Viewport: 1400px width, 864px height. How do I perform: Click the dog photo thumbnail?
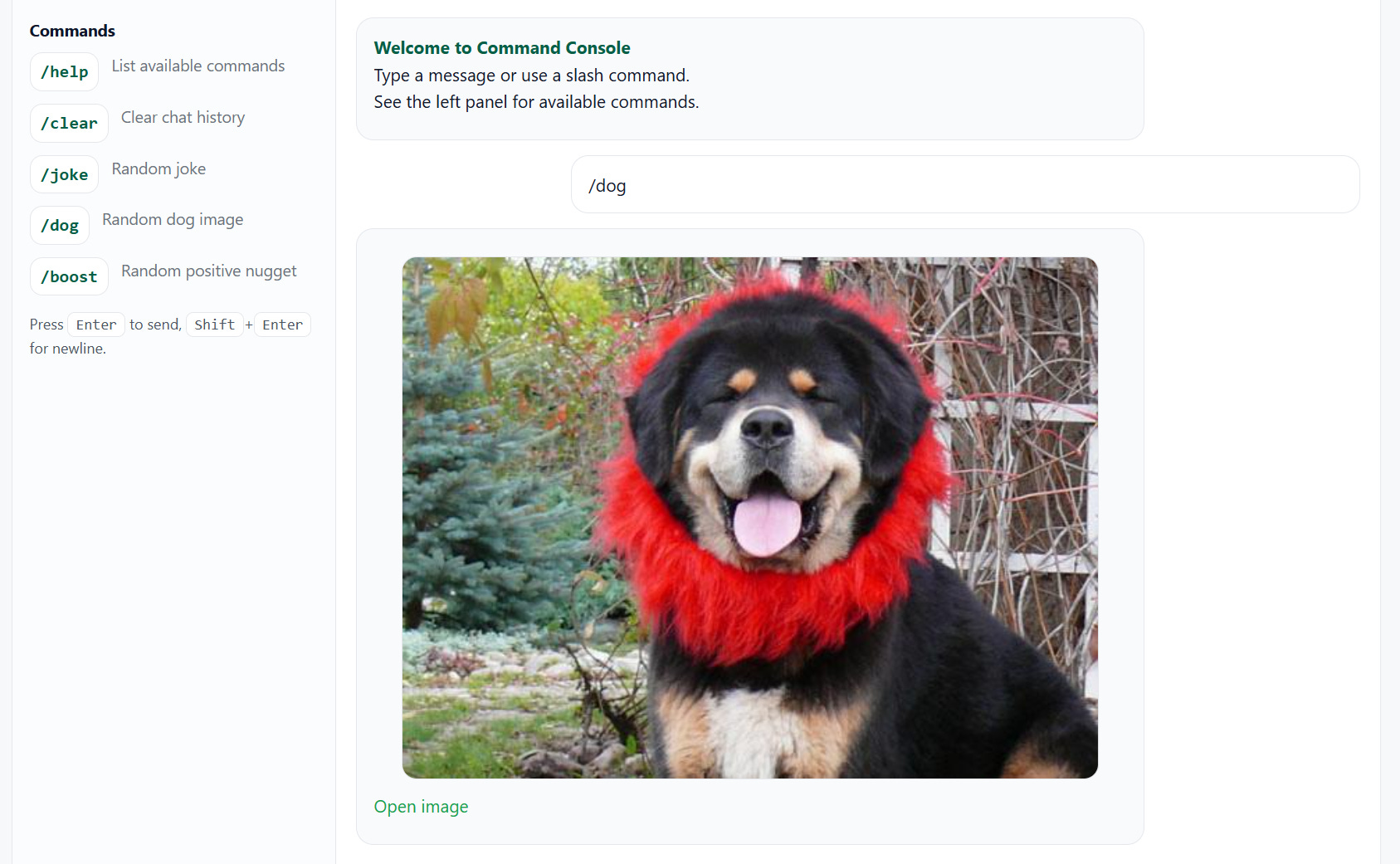click(749, 518)
